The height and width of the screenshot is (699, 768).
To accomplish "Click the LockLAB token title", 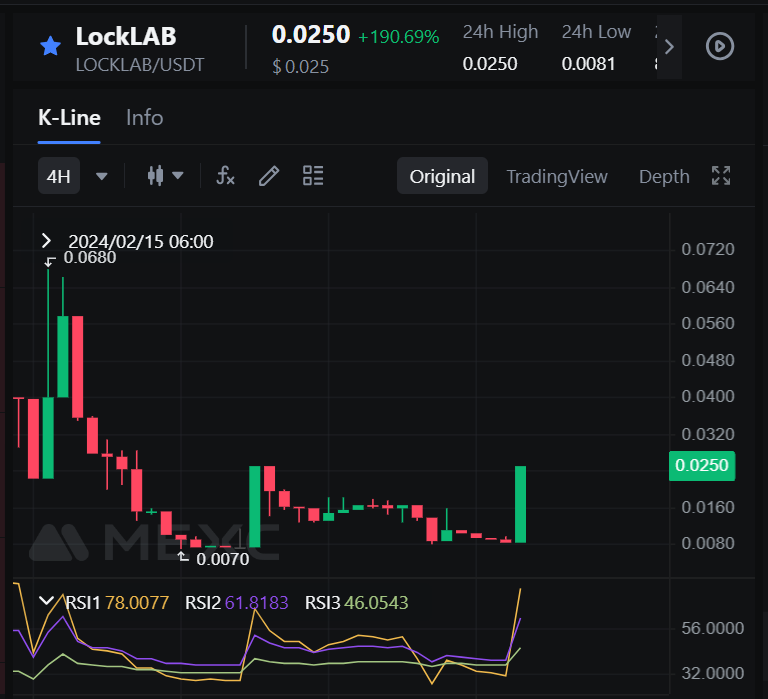I will pos(126,36).
